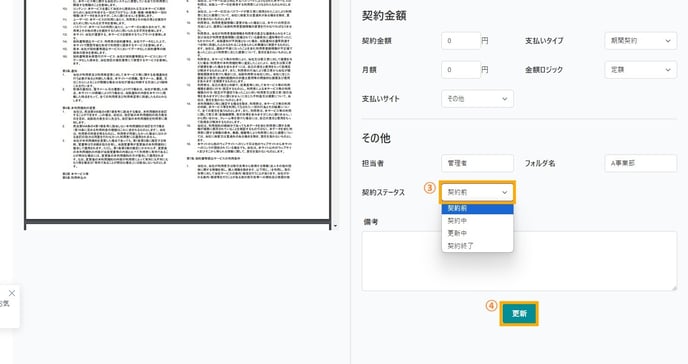Click the 更新 update button
Viewport: 688px width, 364px height.
[519, 314]
